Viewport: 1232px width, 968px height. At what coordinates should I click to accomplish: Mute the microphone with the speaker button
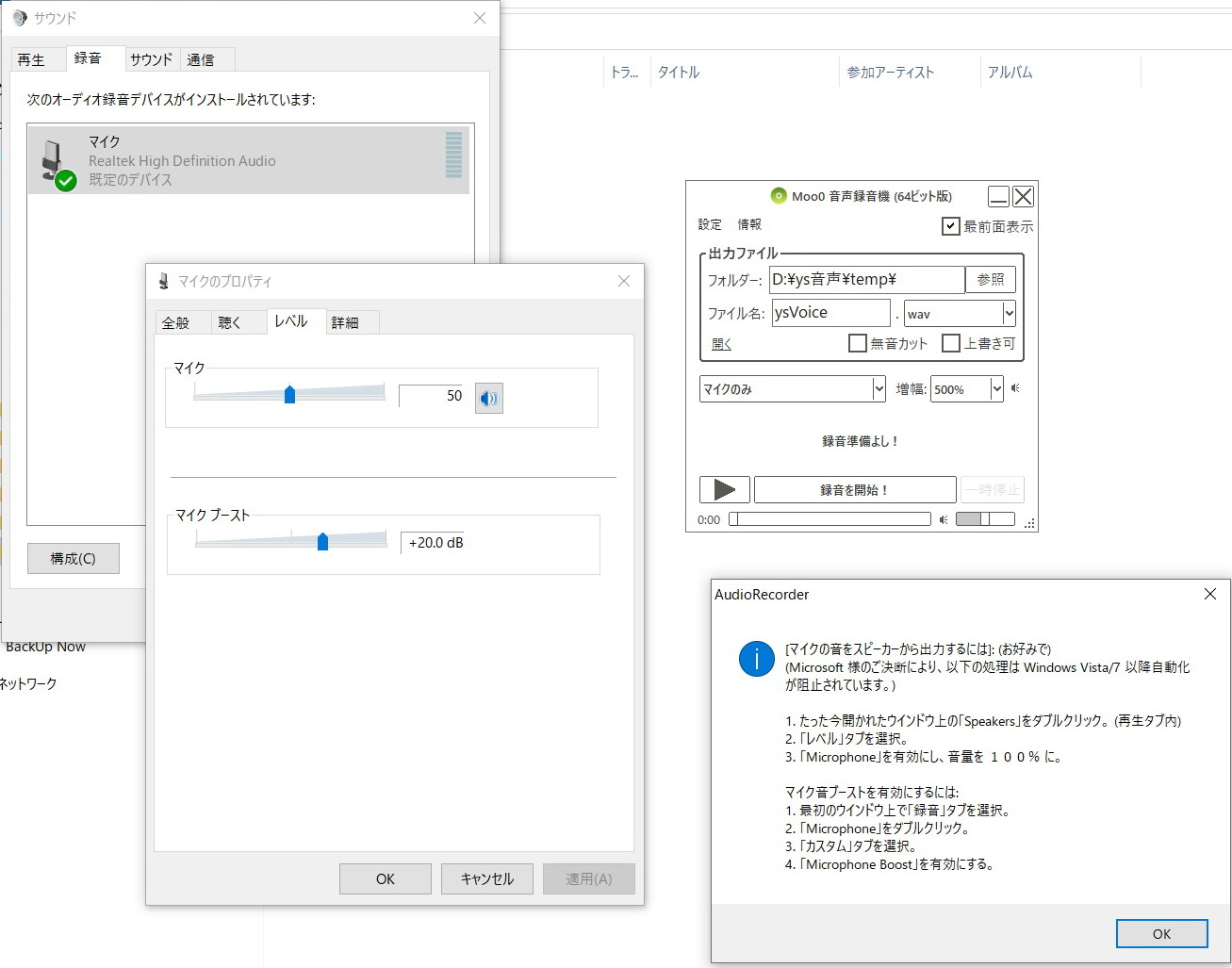coord(488,398)
